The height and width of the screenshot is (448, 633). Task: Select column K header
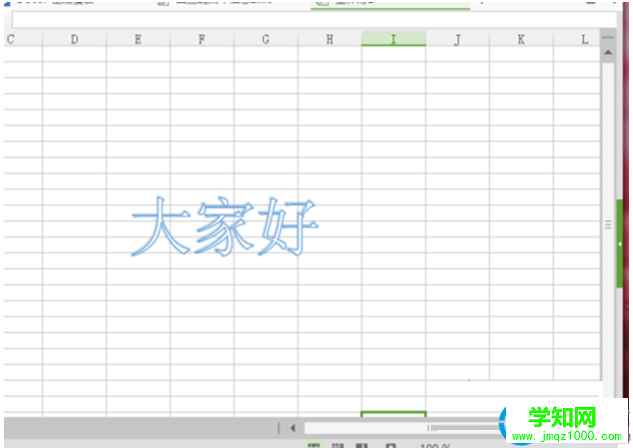coord(521,39)
